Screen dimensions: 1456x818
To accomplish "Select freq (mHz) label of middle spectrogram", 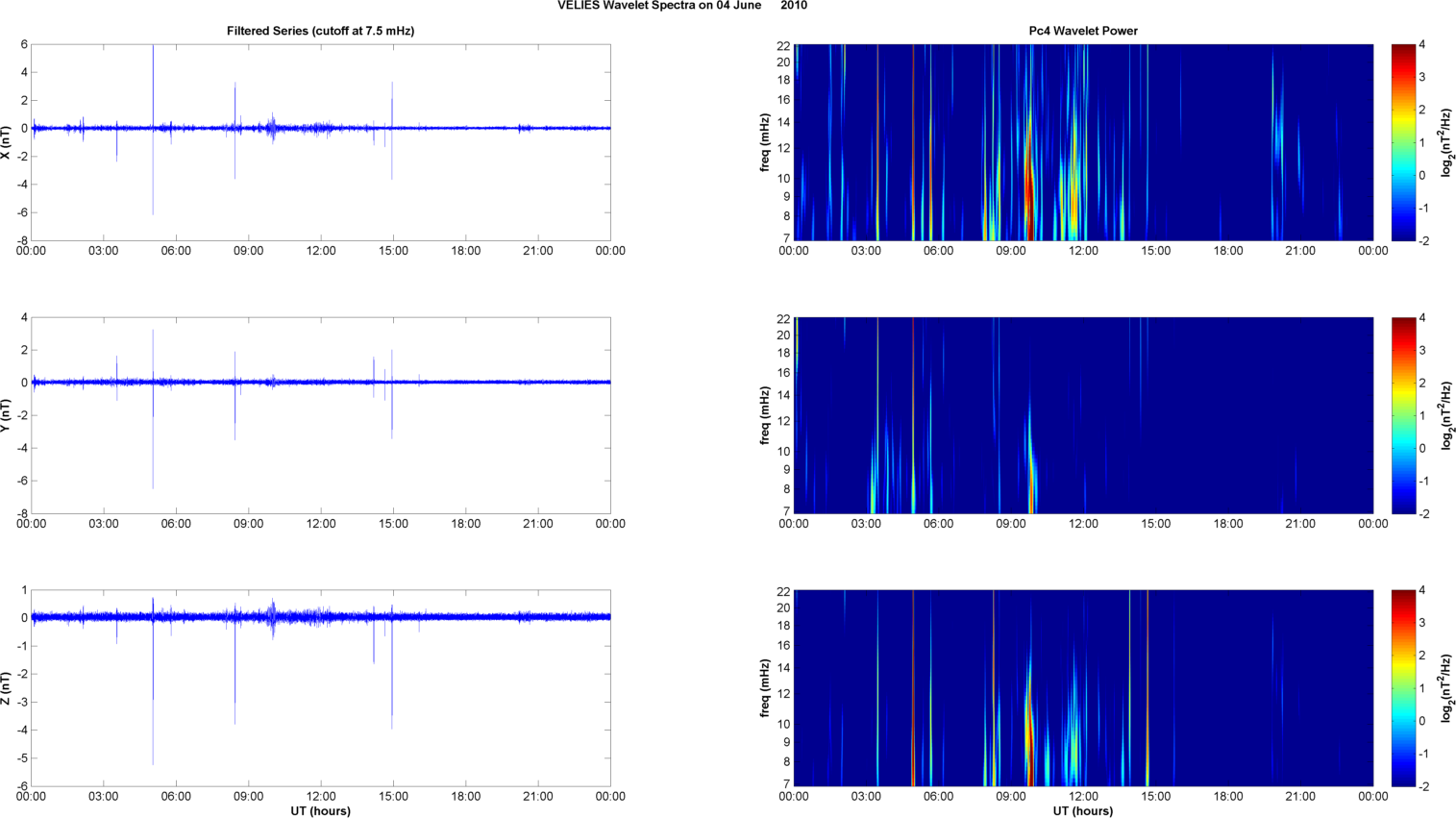I will point(764,415).
